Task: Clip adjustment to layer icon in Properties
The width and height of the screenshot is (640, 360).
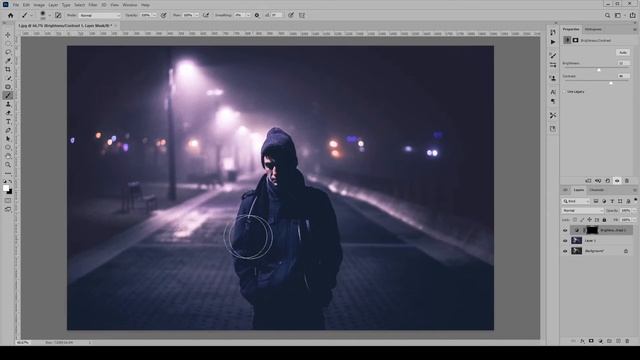Action: pyautogui.click(x=588, y=180)
